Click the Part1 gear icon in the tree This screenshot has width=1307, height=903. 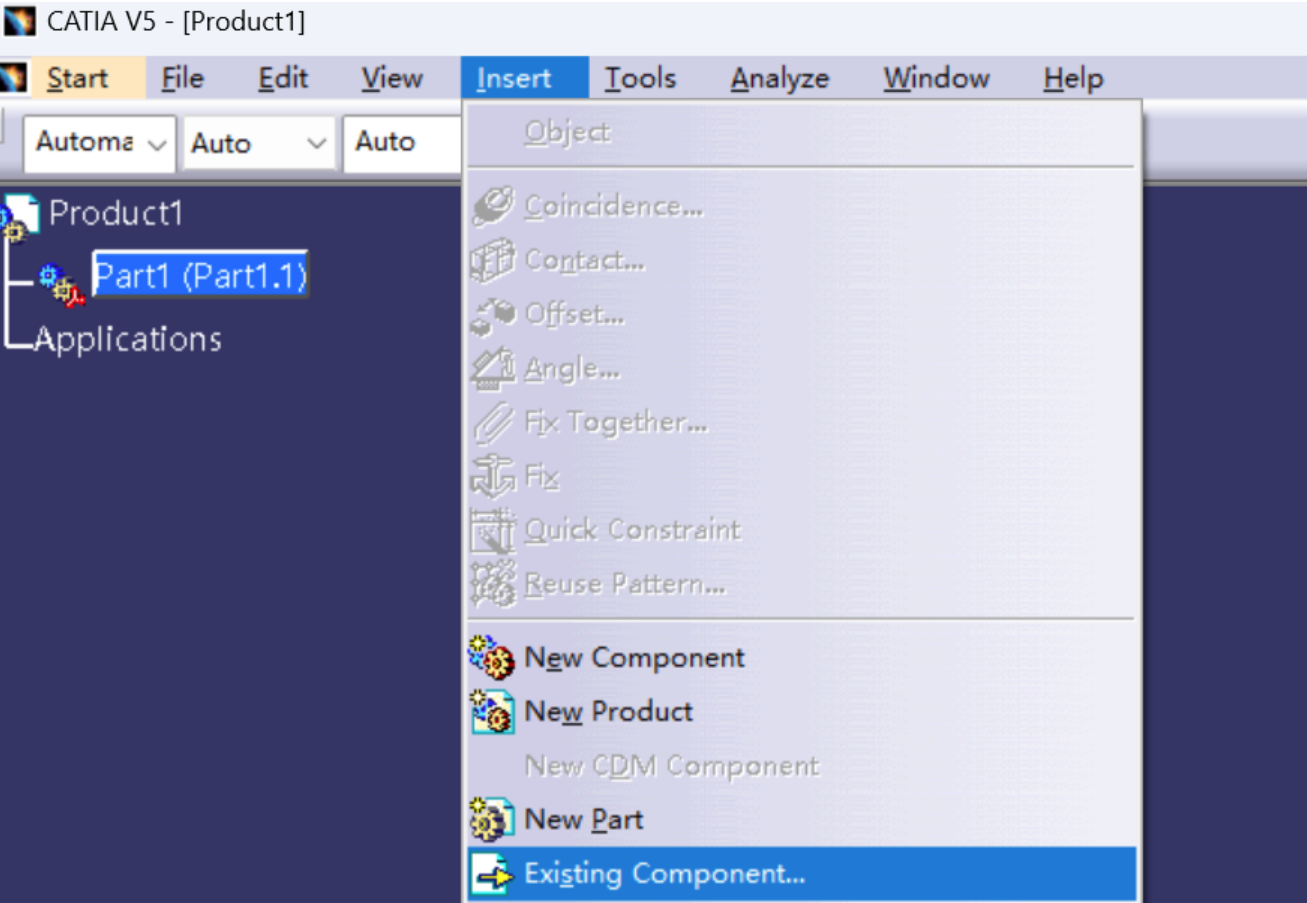(x=62, y=284)
